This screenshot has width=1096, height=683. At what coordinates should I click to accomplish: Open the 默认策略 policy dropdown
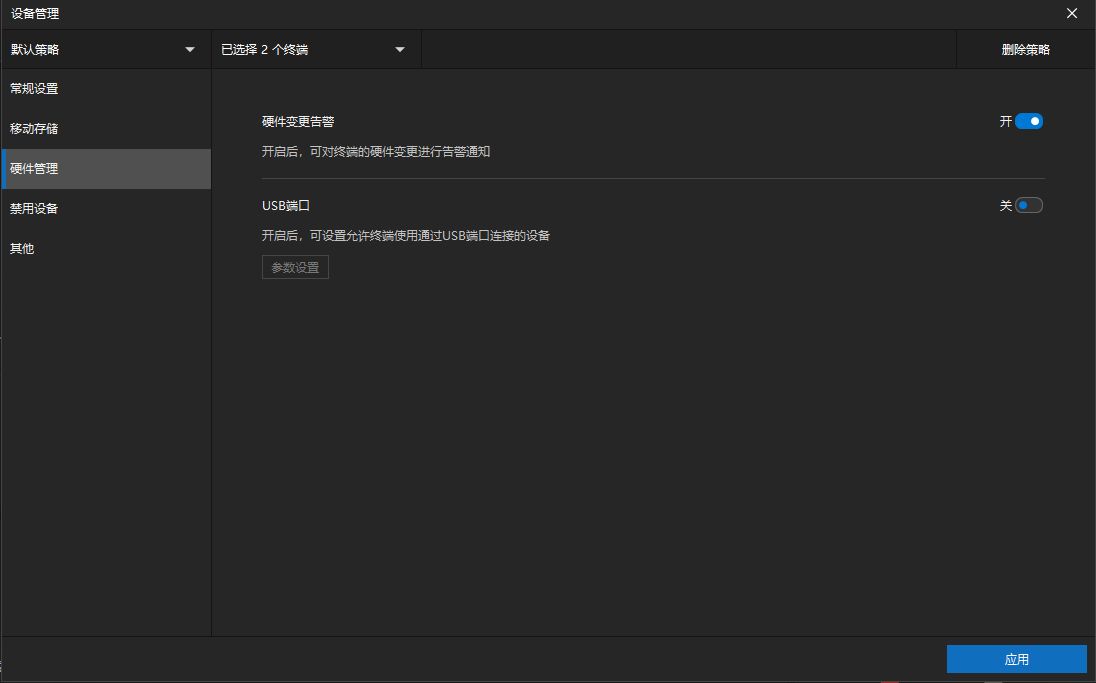(106, 50)
